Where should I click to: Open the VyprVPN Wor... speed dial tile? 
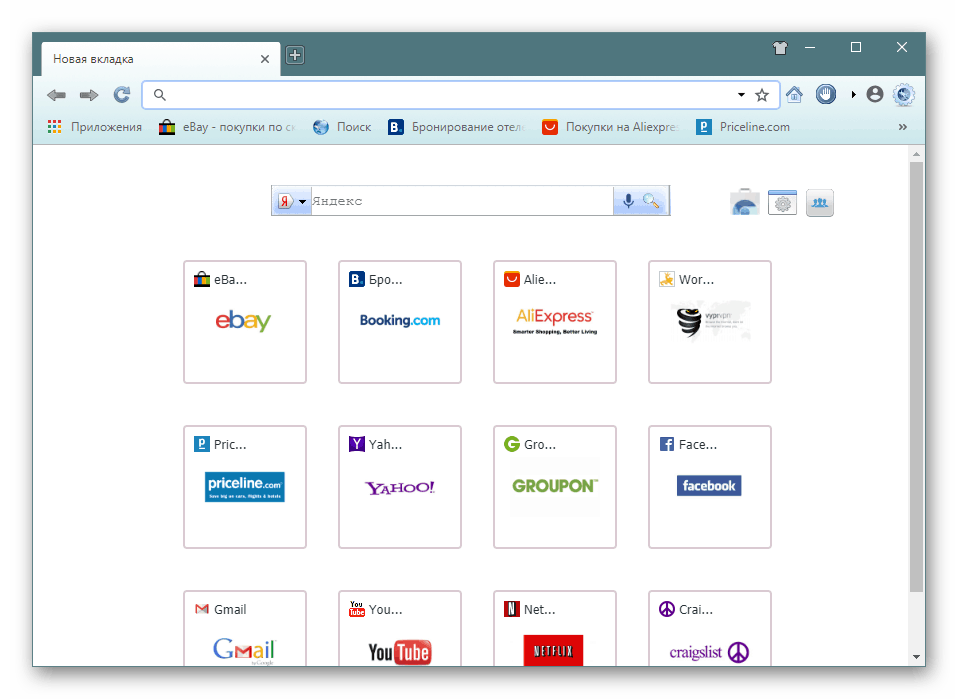coord(710,322)
